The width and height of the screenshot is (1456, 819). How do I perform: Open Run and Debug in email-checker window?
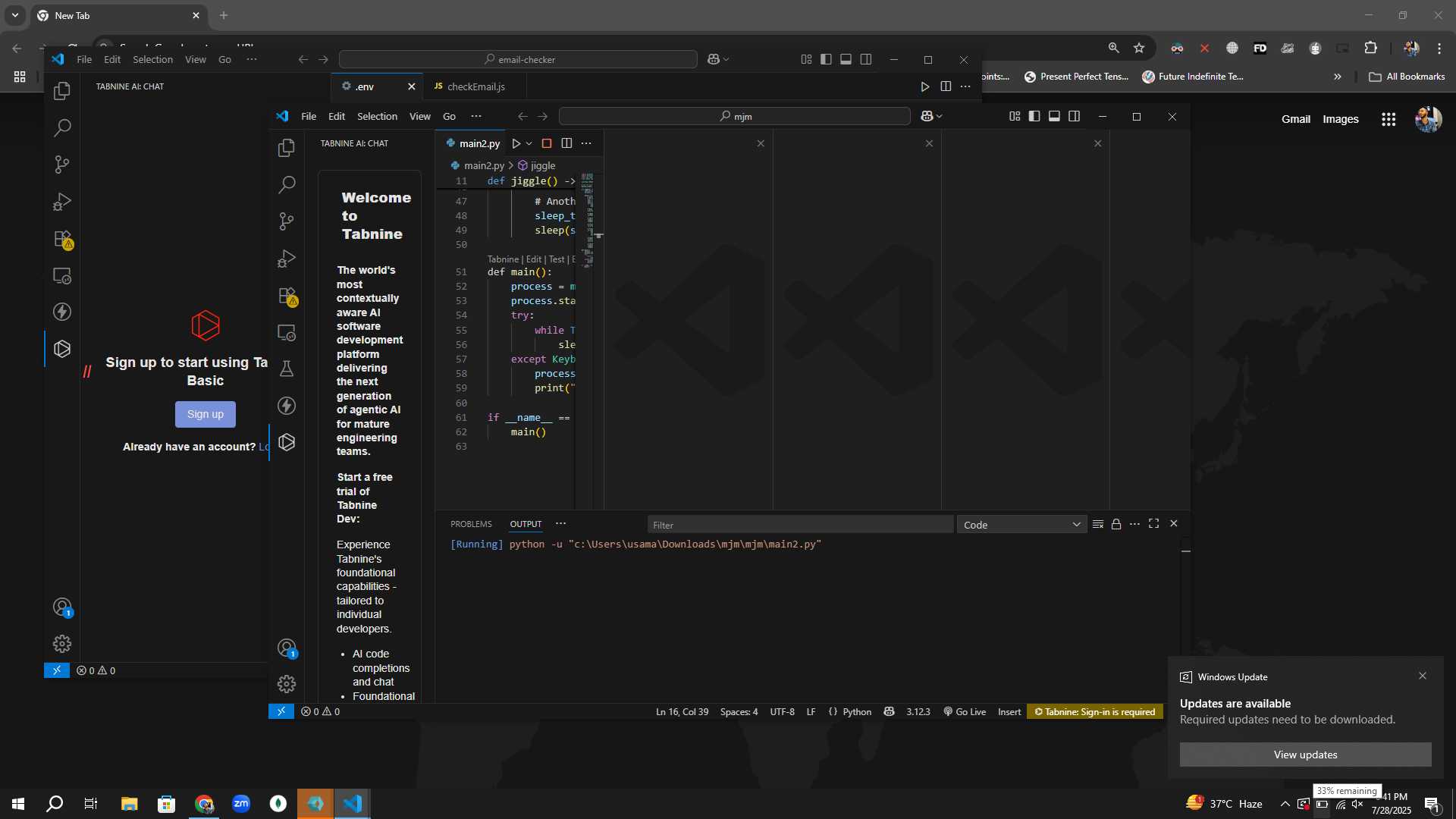pos(62,202)
